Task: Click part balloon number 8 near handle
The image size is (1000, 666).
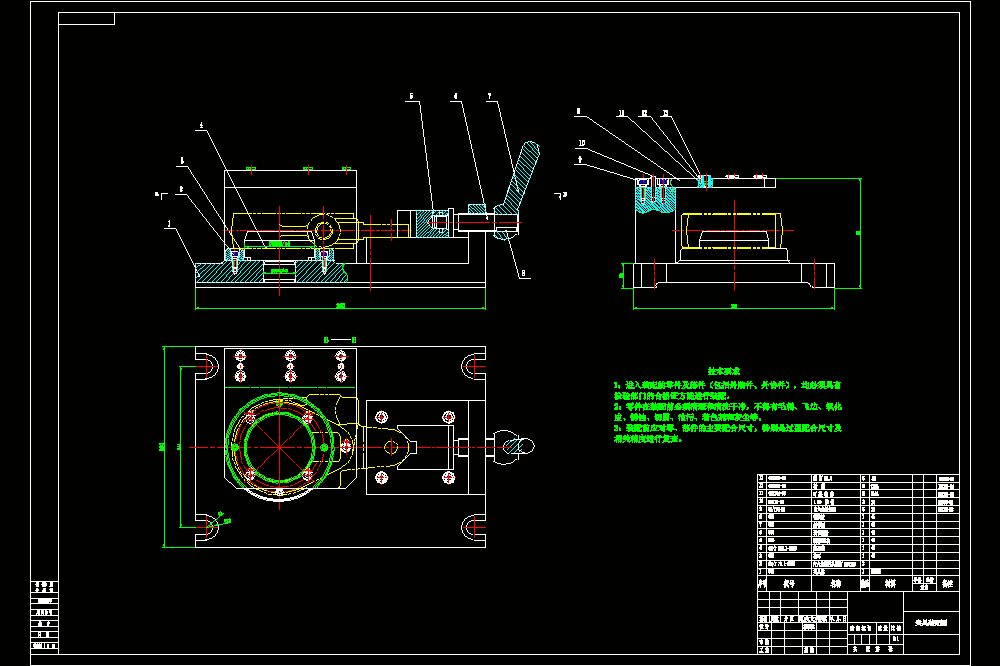Action: pyautogui.click(x=524, y=273)
